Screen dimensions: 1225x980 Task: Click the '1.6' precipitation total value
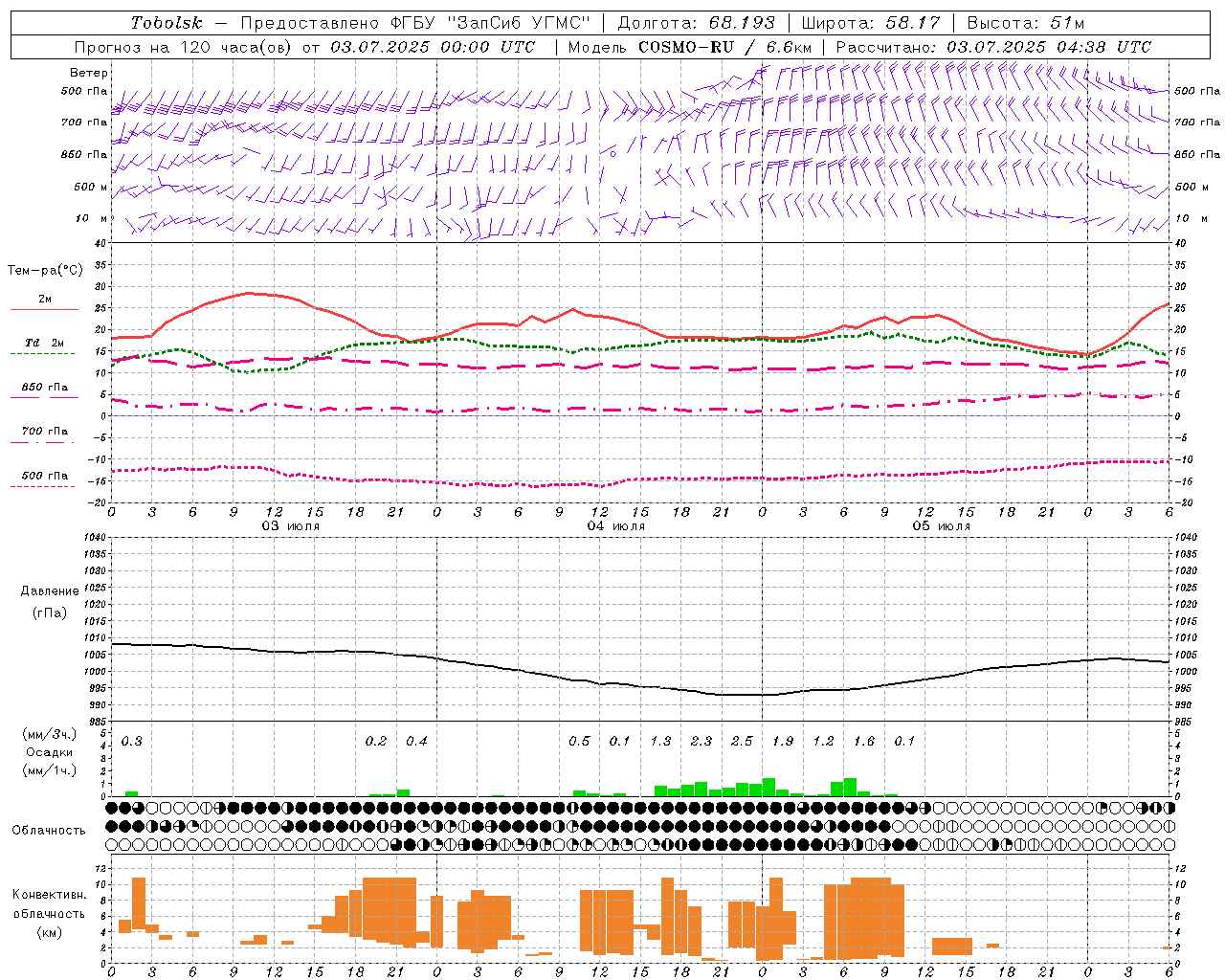(x=864, y=742)
